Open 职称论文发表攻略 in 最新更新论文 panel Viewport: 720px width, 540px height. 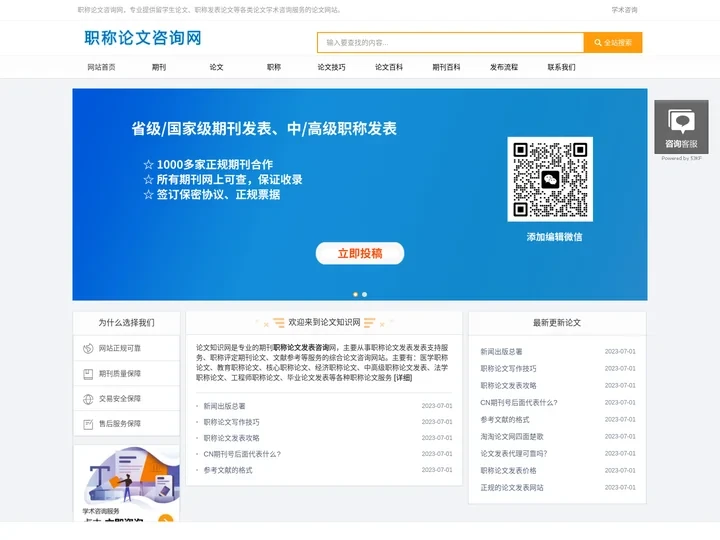(x=508, y=386)
